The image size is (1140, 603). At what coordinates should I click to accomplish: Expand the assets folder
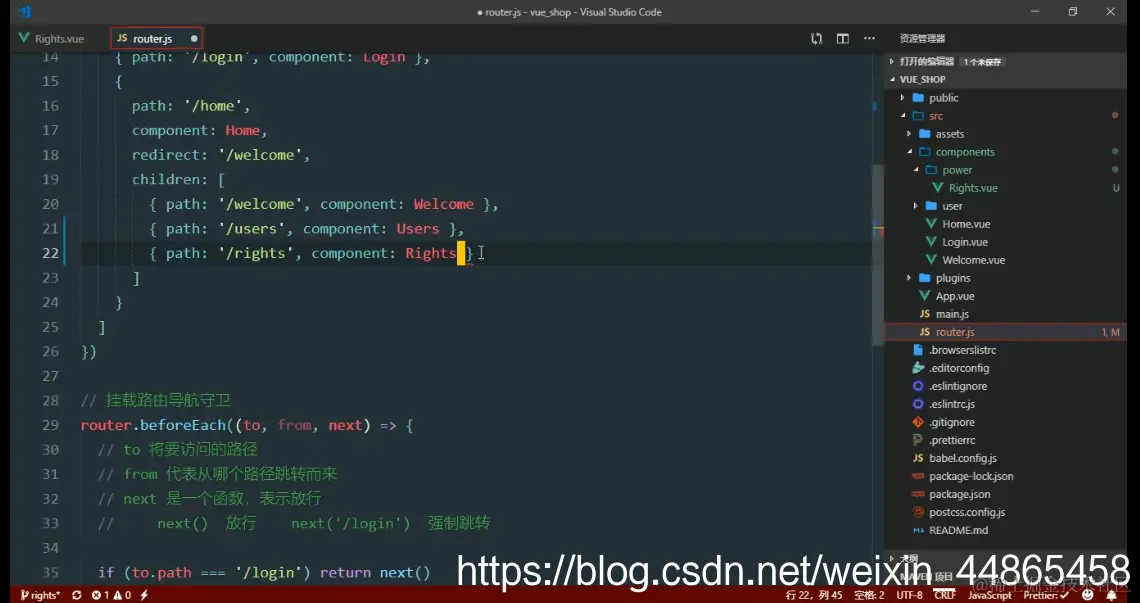(909, 134)
